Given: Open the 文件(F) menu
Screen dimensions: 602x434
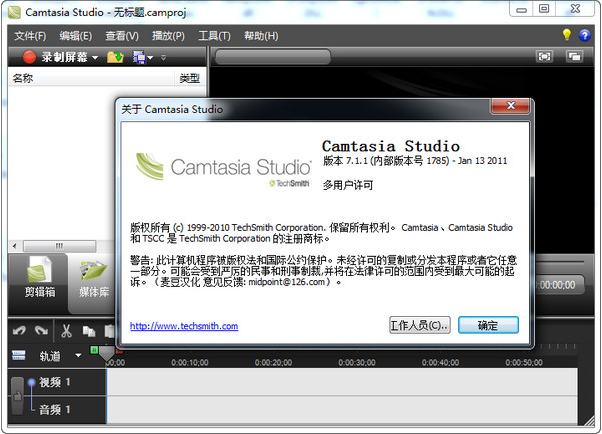Looking at the screenshot, I should (30, 36).
